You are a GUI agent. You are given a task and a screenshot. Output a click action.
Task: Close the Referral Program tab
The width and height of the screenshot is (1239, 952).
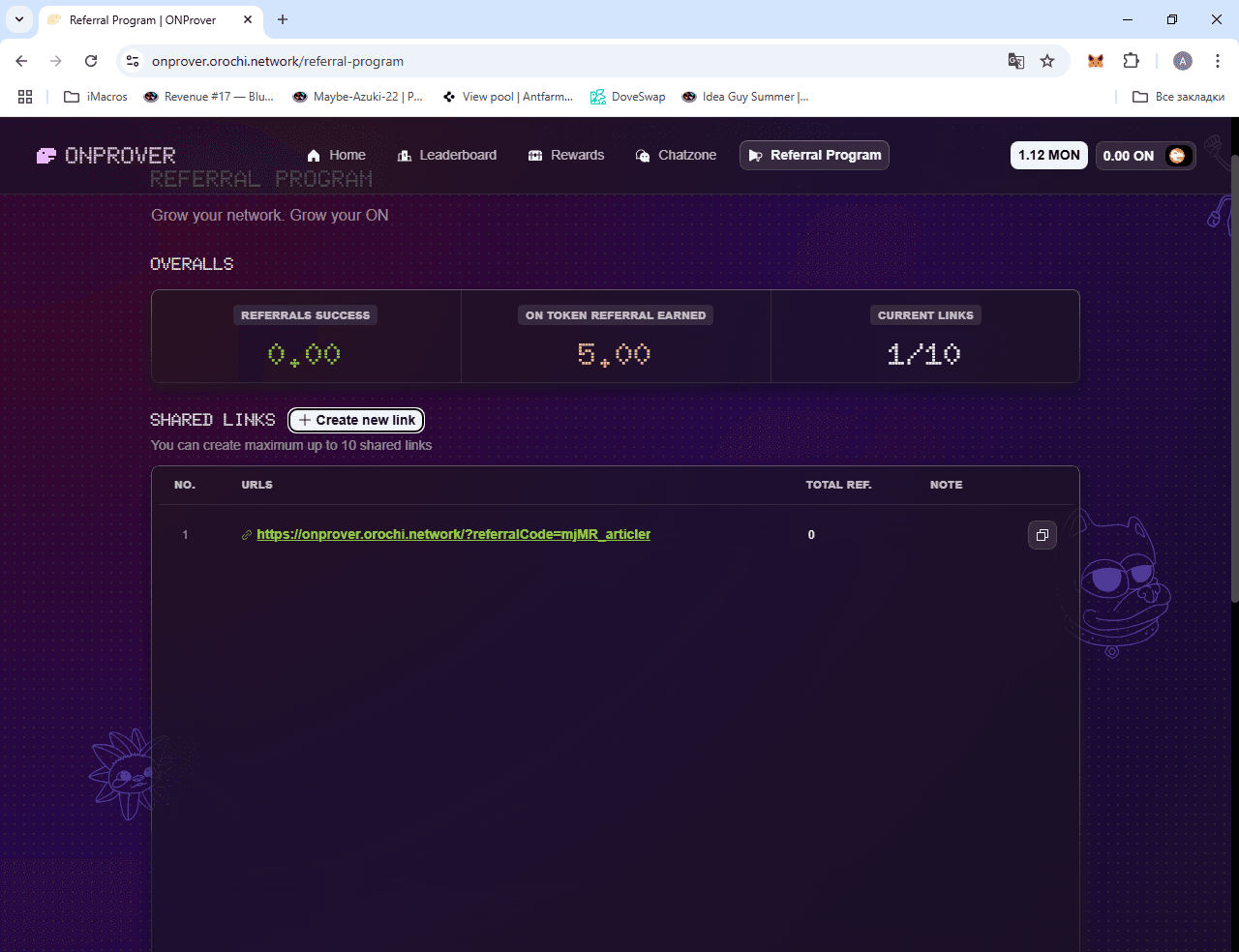point(248,19)
